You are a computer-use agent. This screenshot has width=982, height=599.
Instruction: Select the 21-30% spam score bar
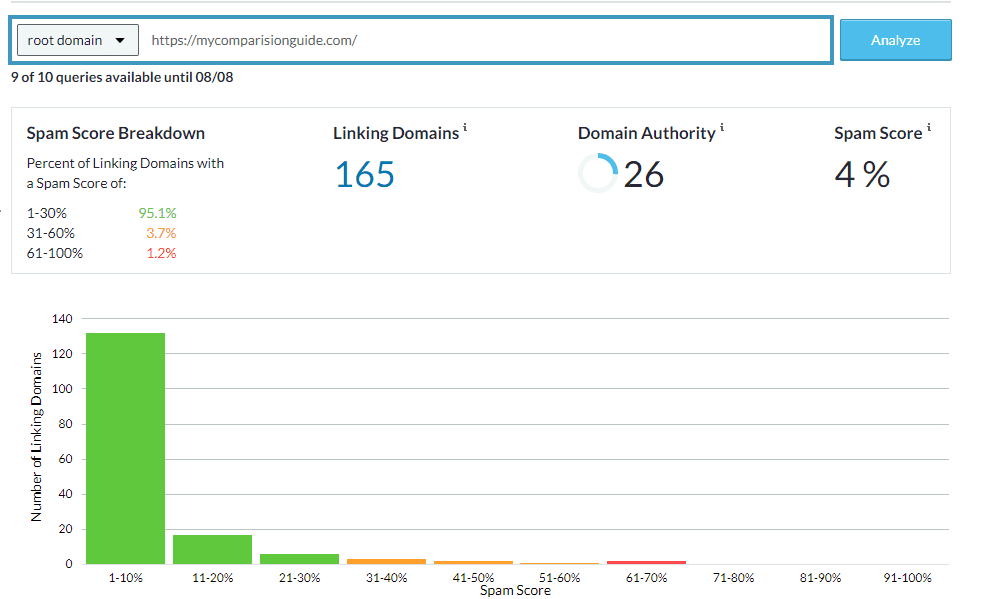tap(299, 559)
